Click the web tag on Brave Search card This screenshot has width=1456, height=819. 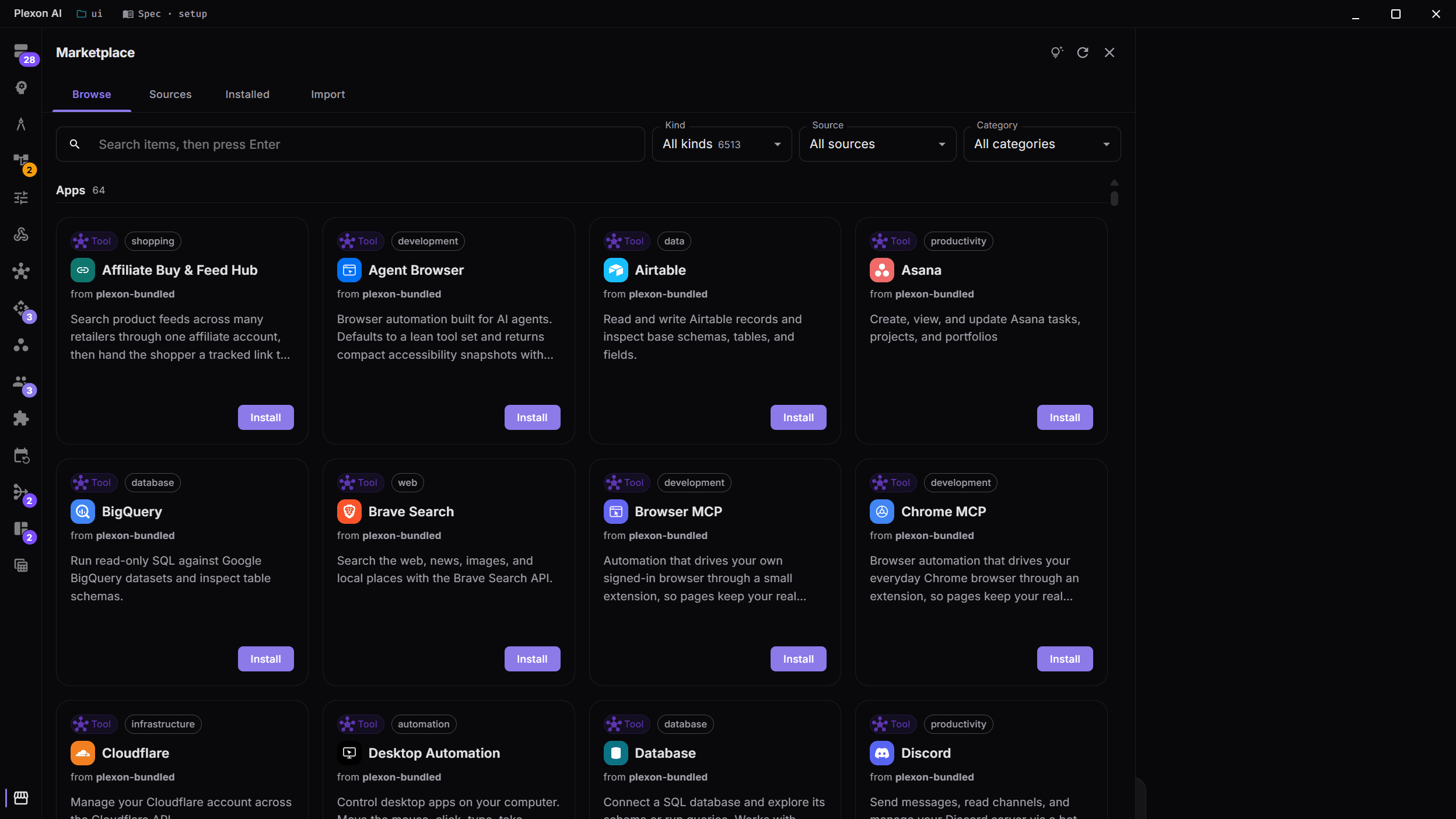click(x=407, y=483)
